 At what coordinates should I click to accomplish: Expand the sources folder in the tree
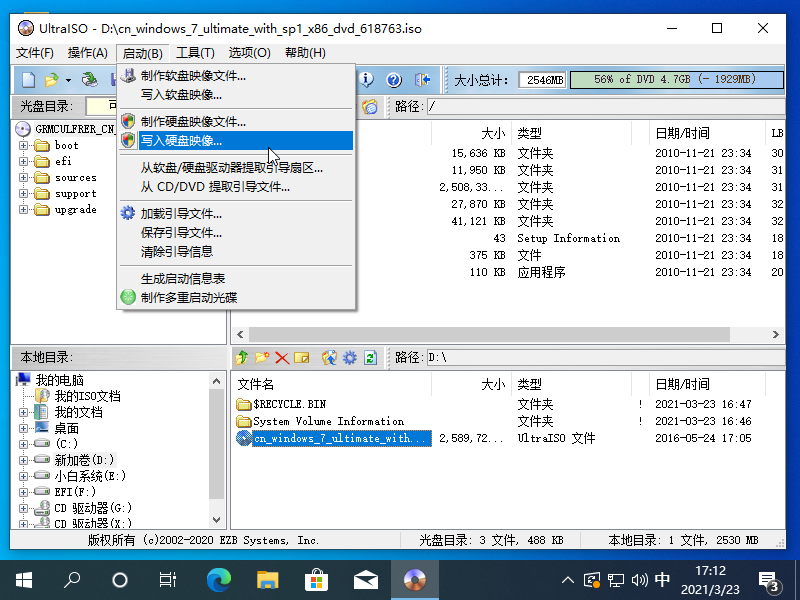coord(24,178)
